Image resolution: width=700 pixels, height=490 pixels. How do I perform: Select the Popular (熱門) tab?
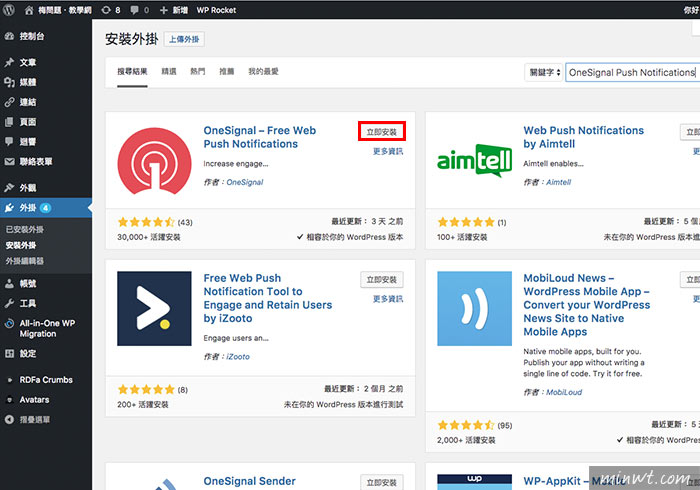198,71
